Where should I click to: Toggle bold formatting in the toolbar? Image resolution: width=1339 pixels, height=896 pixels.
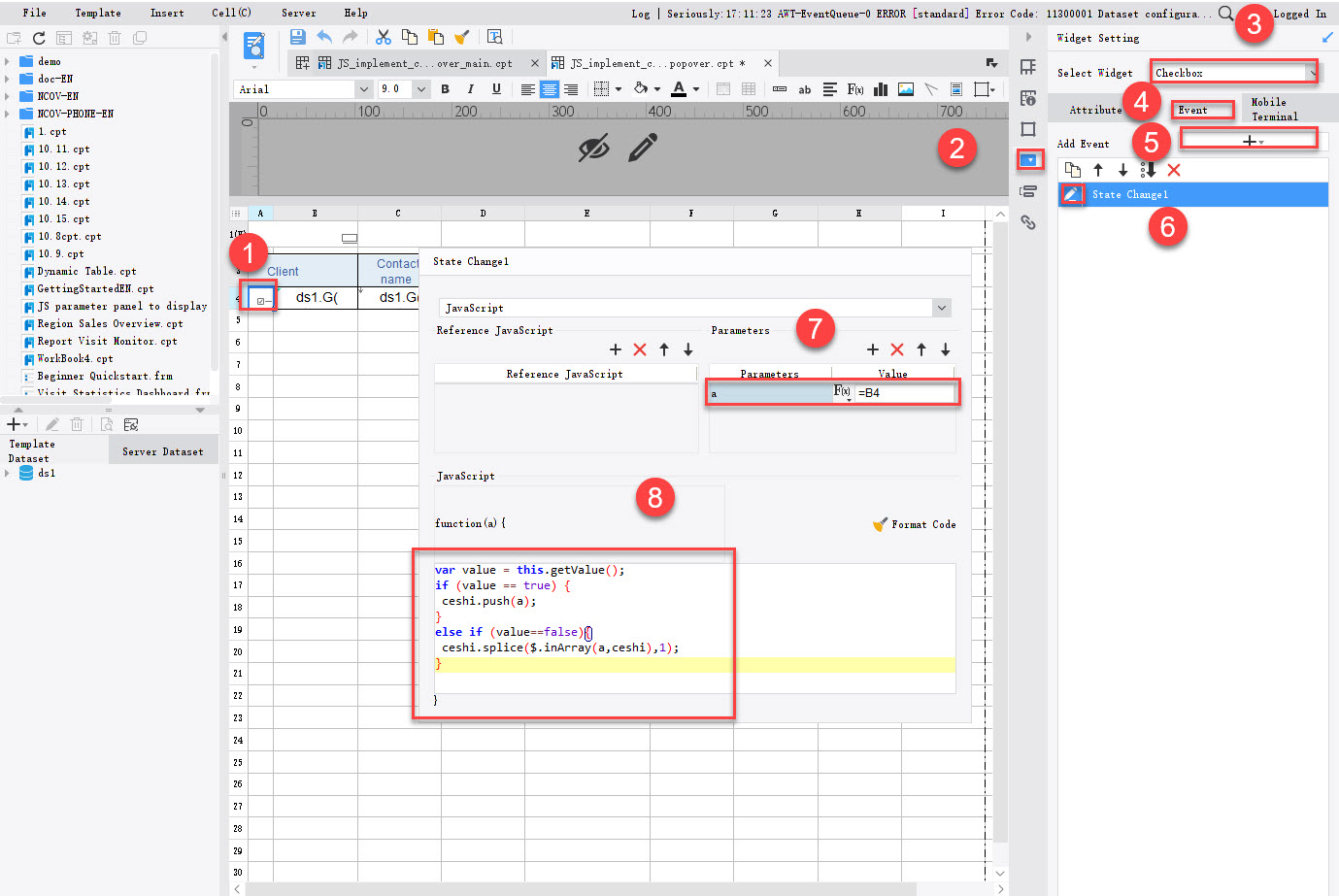point(445,89)
